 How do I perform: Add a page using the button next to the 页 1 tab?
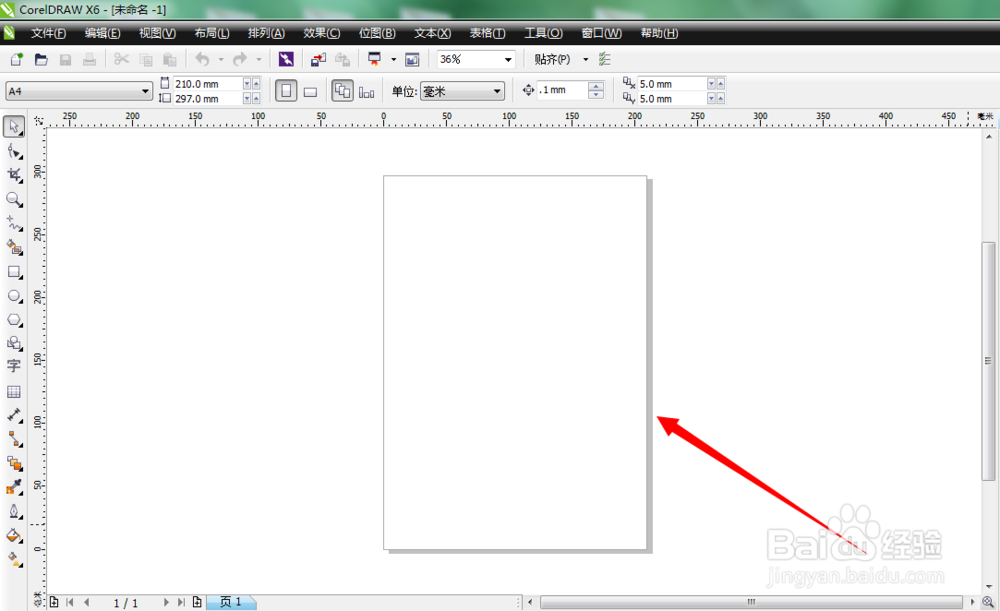pyautogui.click(x=197, y=602)
